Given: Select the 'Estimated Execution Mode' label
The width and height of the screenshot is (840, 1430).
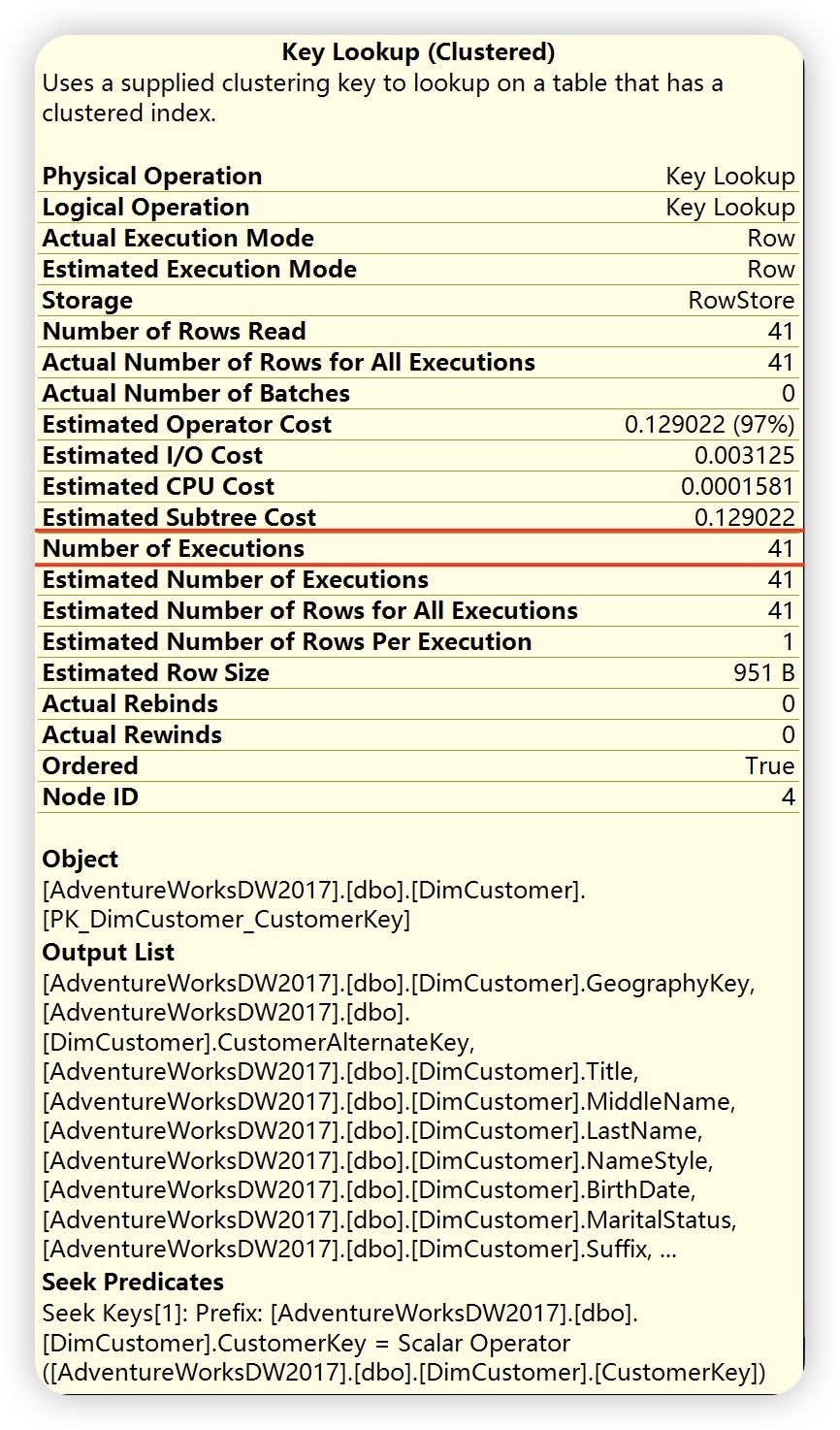Looking at the screenshot, I should coord(200,270).
